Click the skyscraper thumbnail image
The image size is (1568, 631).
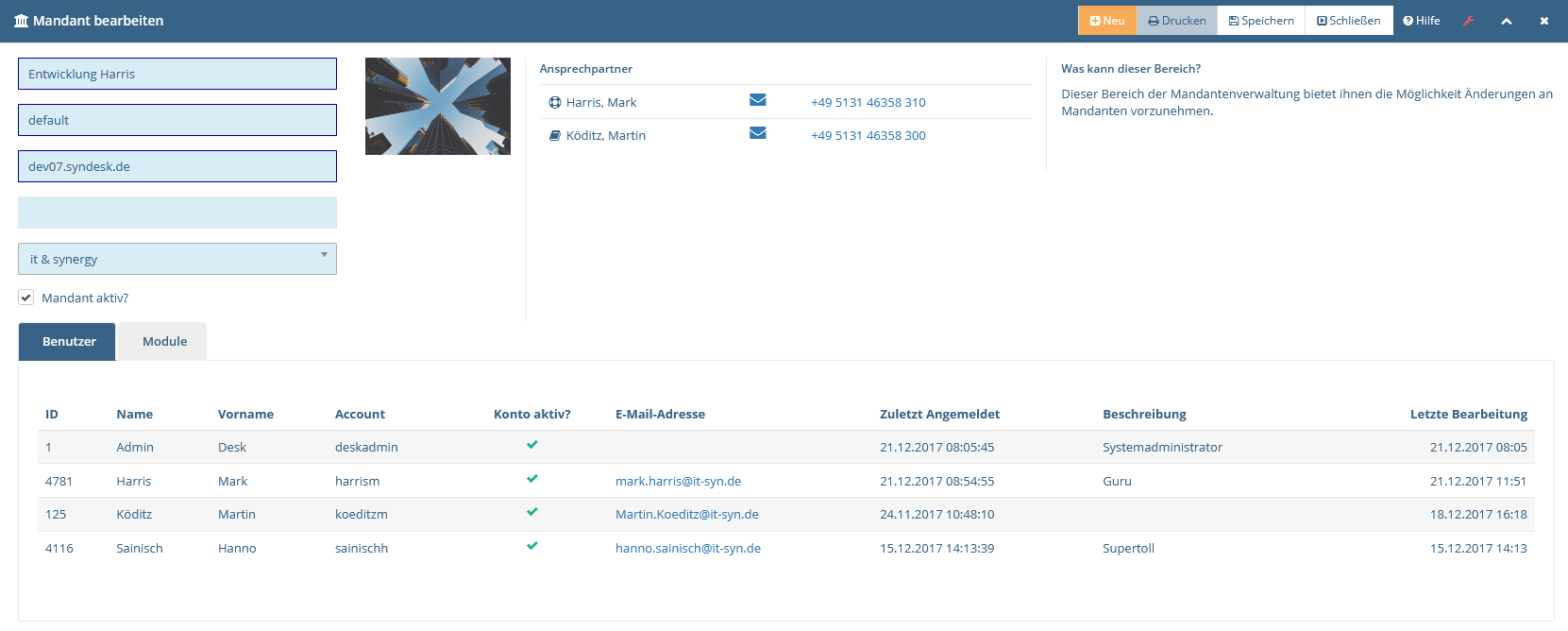(x=438, y=106)
